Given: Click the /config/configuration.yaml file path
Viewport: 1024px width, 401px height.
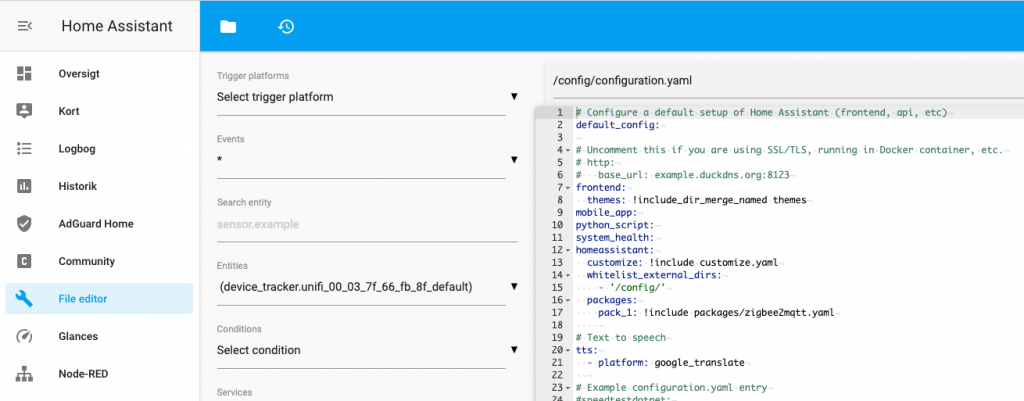Looking at the screenshot, I should [x=622, y=81].
